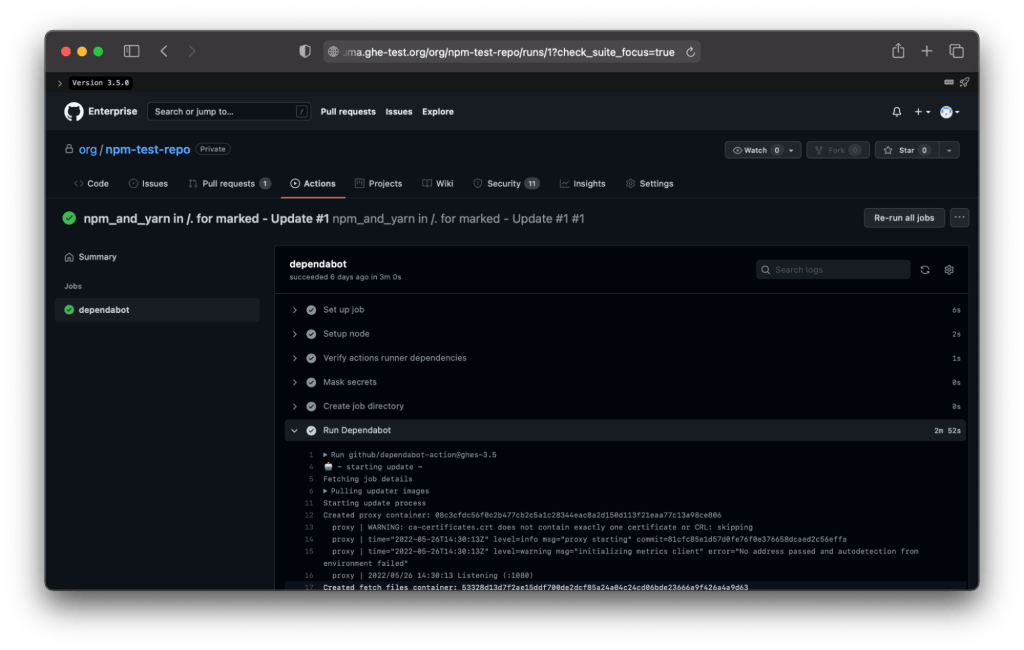Image resolution: width=1024 pixels, height=650 pixels.
Task: Click the Search or jump to field
Action: tap(229, 112)
